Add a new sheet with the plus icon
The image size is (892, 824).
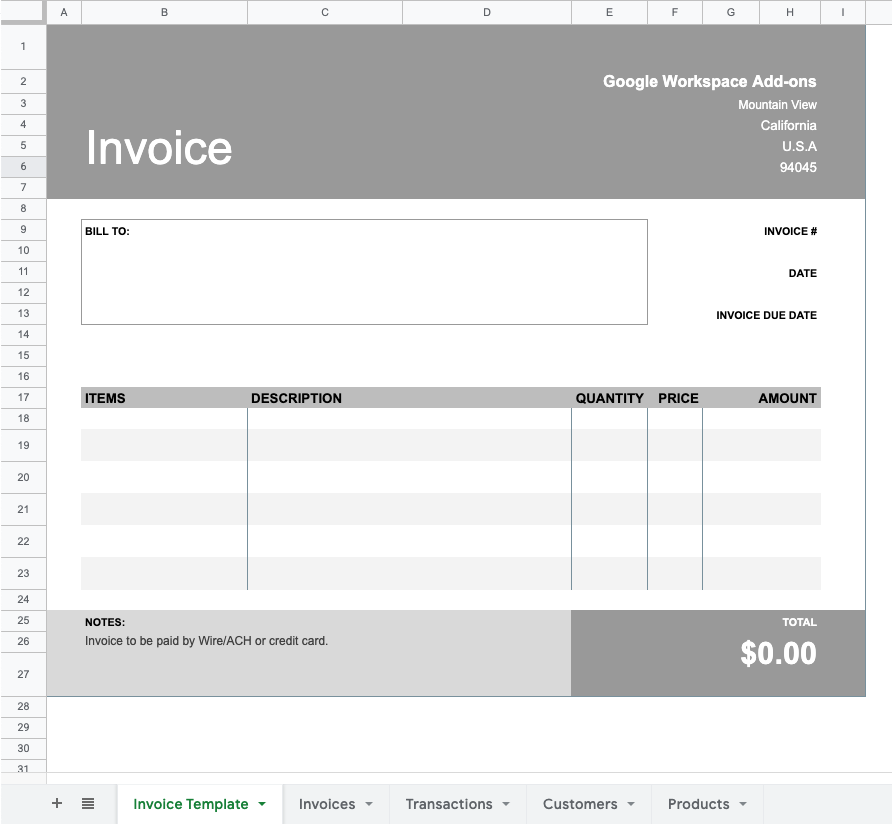[57, 804]
